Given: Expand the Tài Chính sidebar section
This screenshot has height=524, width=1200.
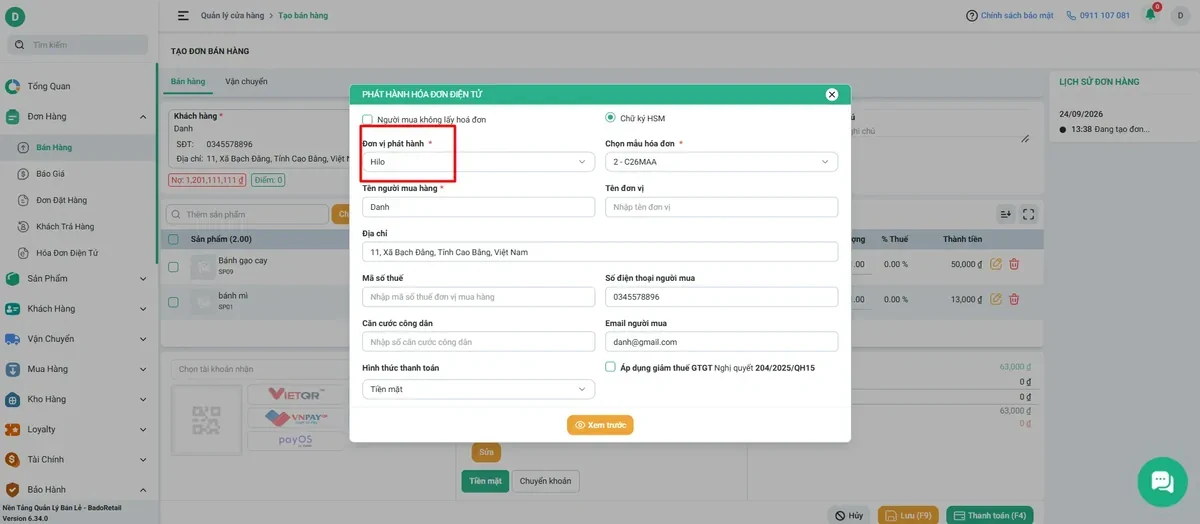Looking at the screenshot, I should coord(78,460).
